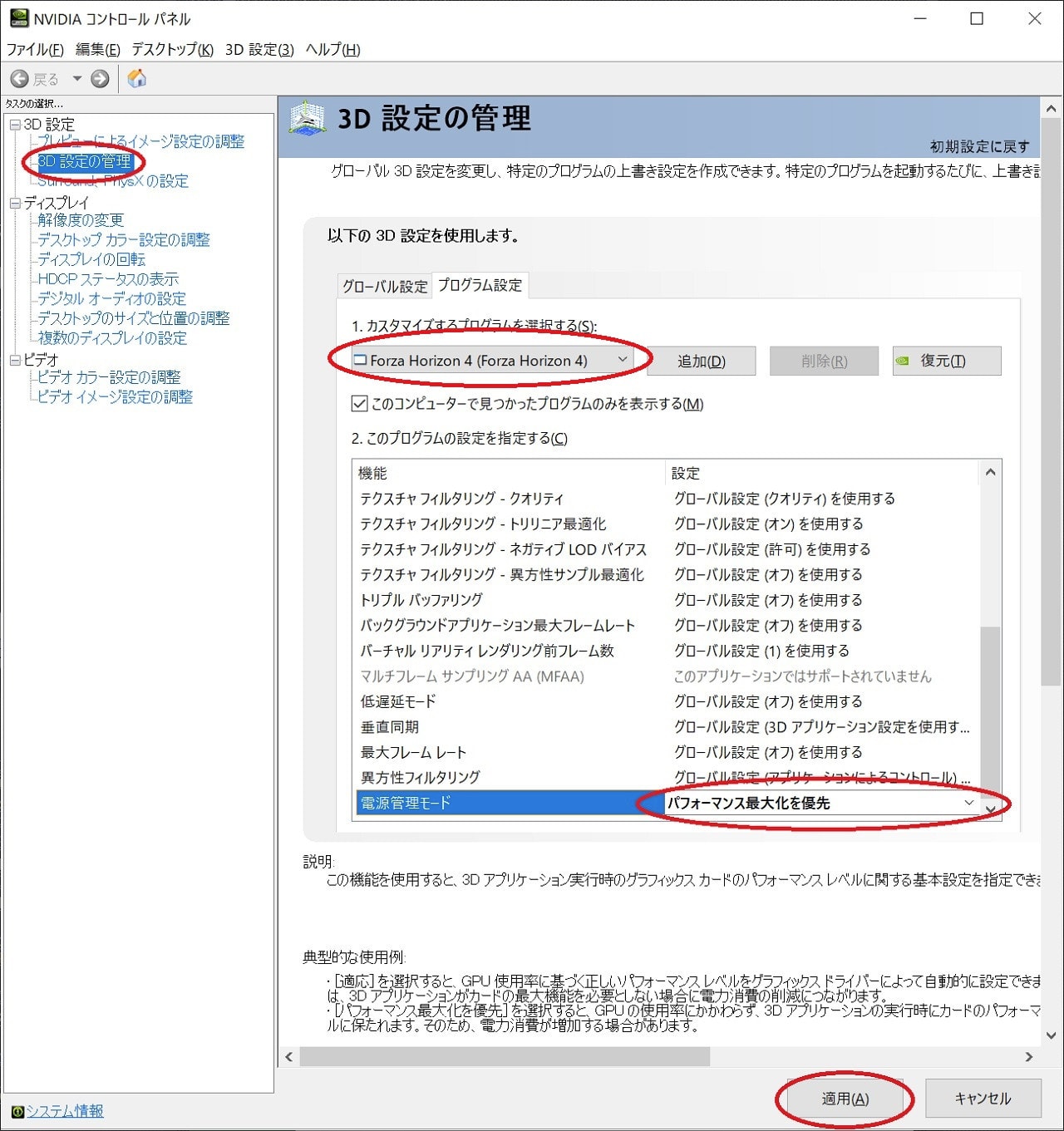Toggle このコンピューターで見つかったプログラムのみを表示する checkbox
Image resolution: width=1064 pixels, height=1131 pixels.
click(x=359, y=404)
